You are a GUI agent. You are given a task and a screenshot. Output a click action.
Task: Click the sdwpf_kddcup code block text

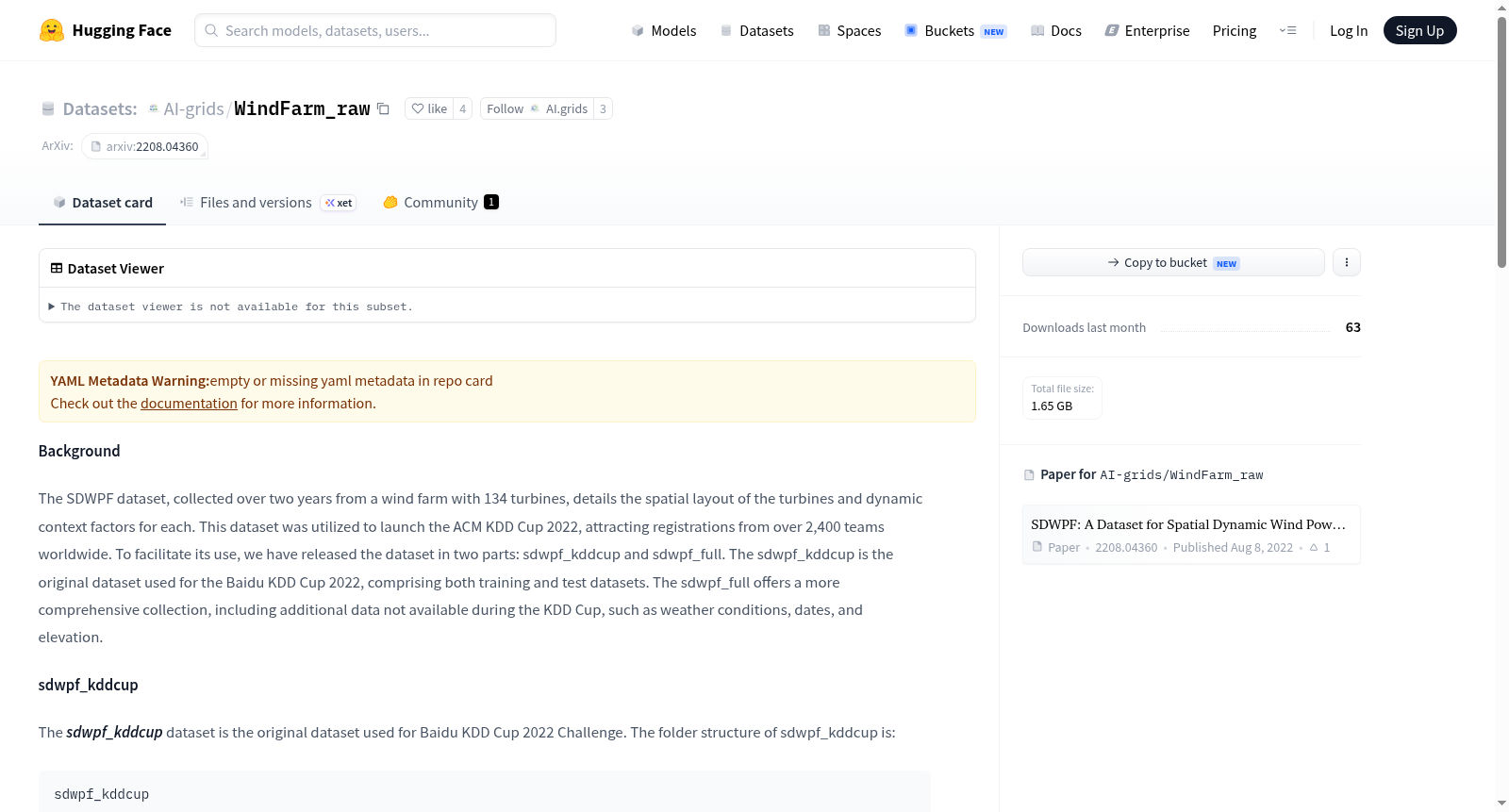click(x=102, y=794)
